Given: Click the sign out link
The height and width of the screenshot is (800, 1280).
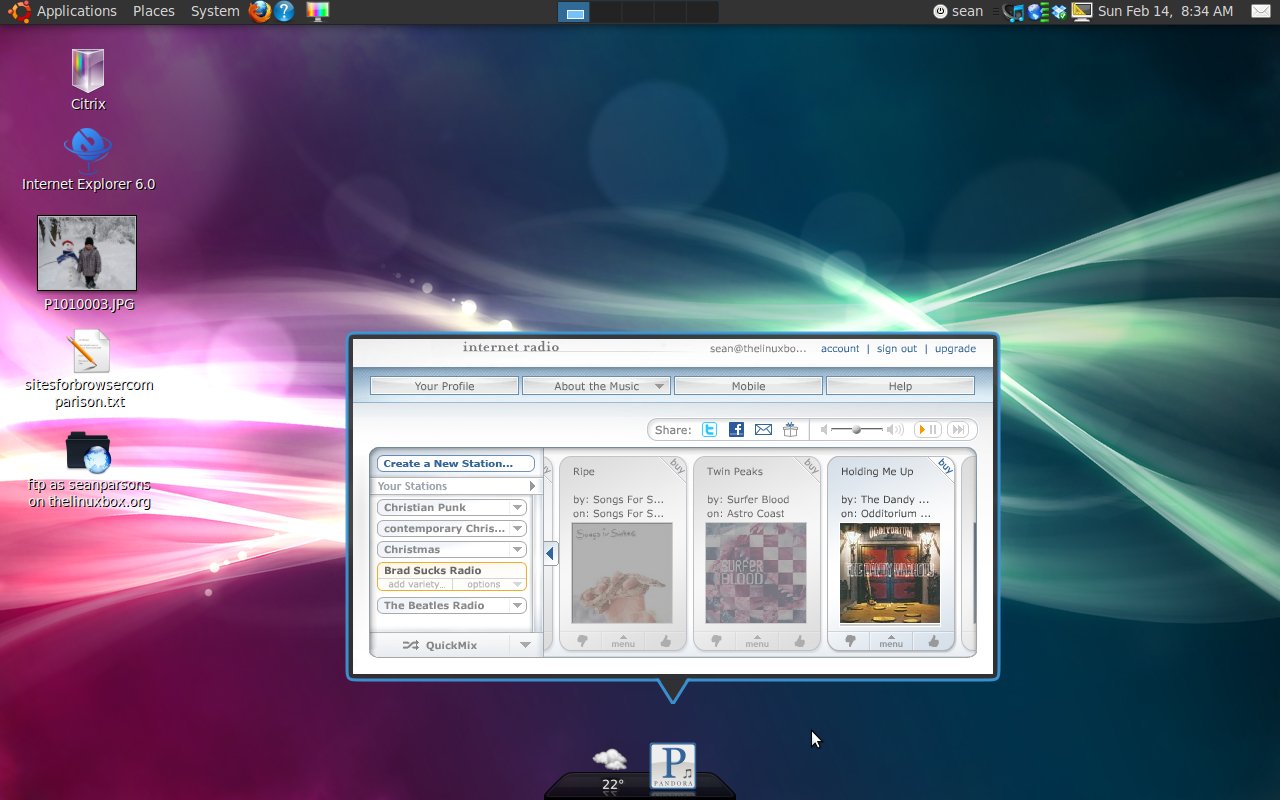Looking at the screenshot, I should pos(897,349).
